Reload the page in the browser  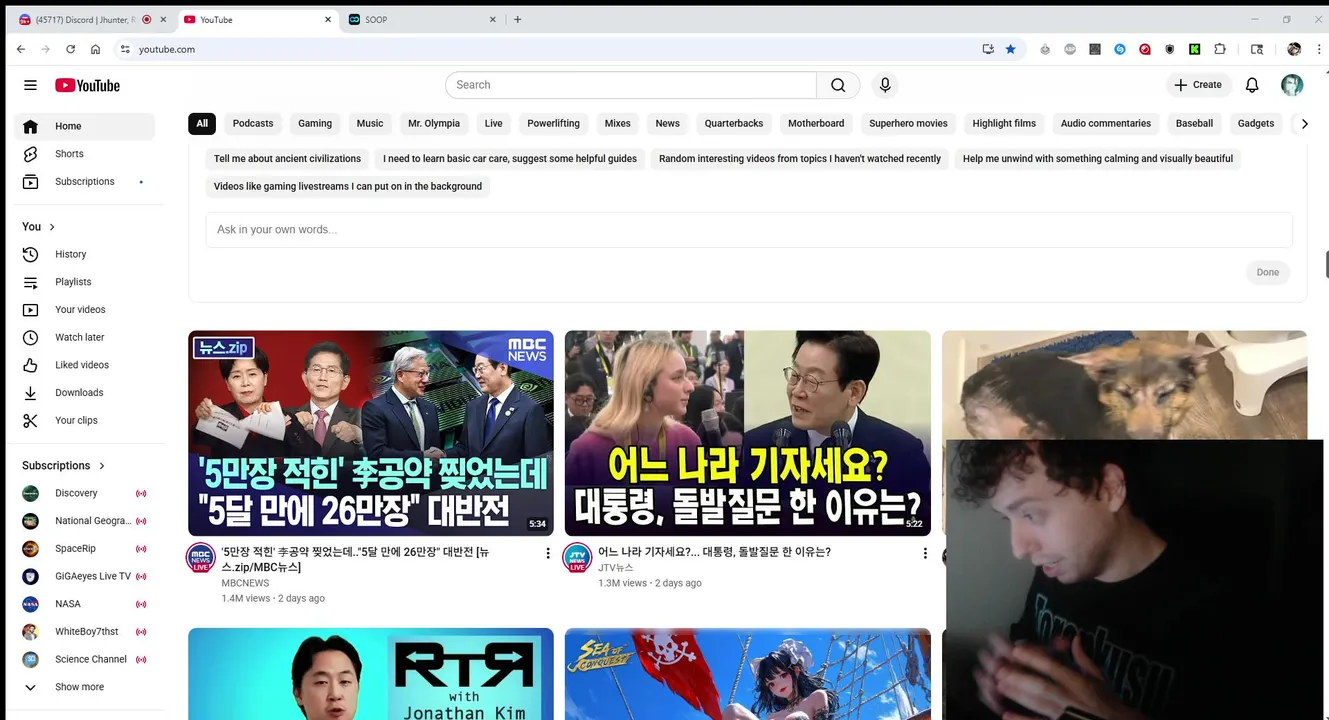(70, 49)
